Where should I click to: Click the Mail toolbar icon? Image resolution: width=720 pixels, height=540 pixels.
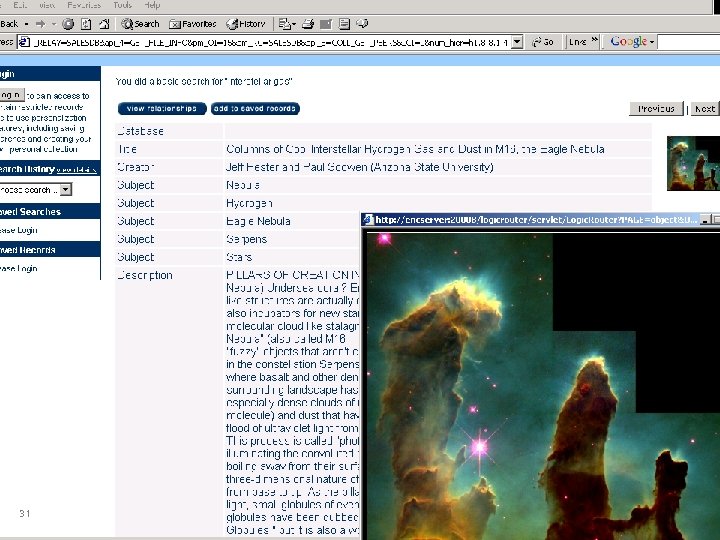[287, 24]
